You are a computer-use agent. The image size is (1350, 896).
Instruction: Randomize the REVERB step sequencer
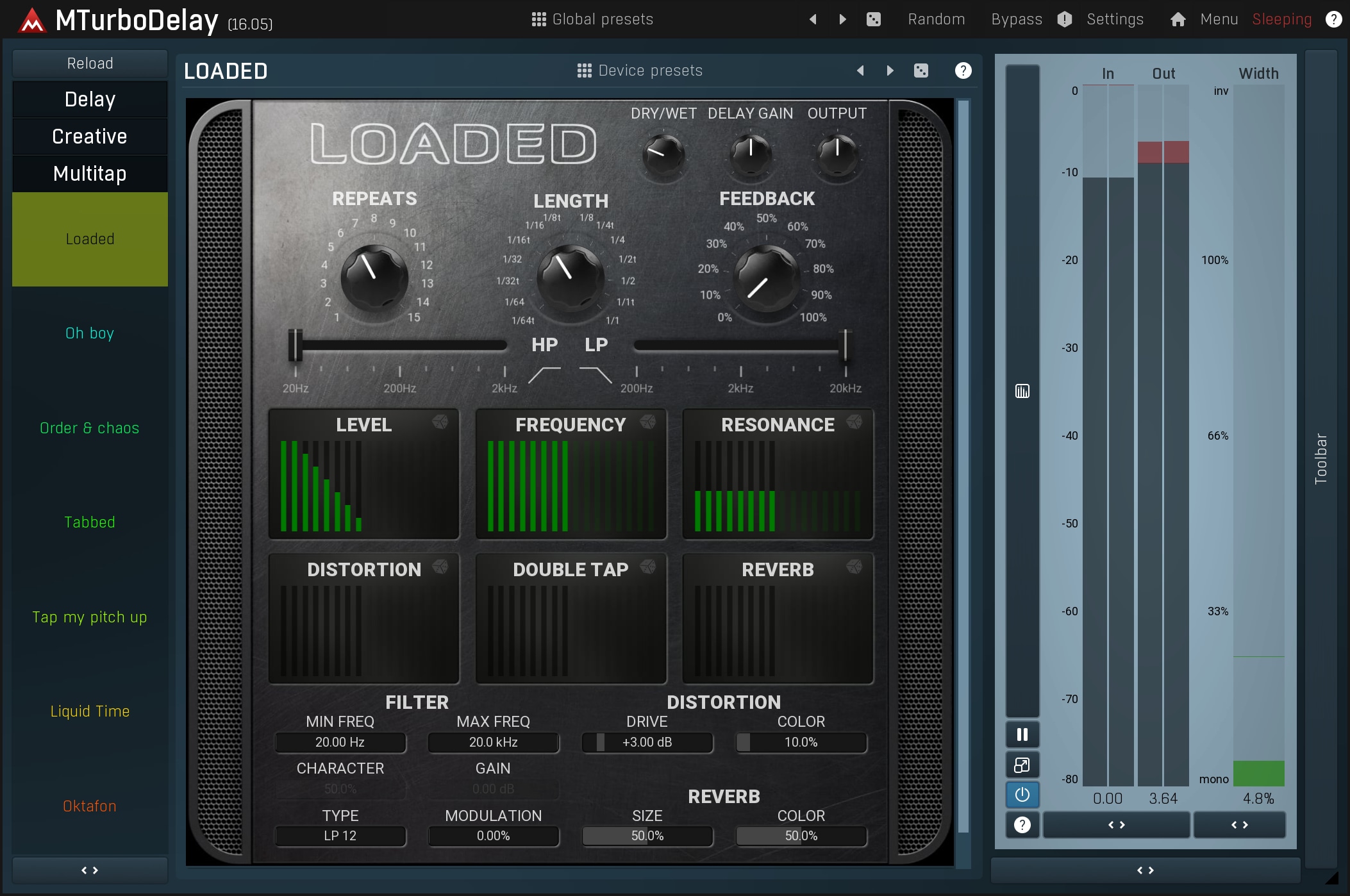pyautogui.click(x=854, y=567)
